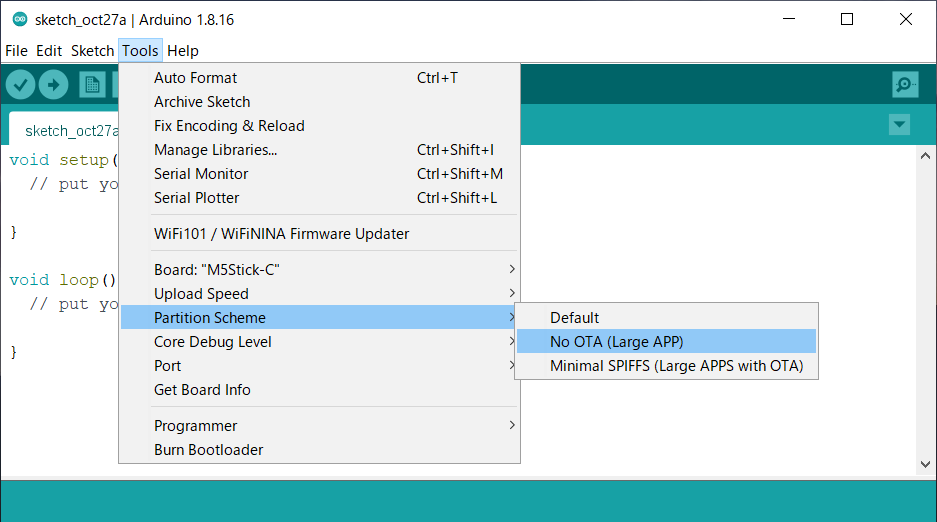Open the Help menu

pos(182,51)
